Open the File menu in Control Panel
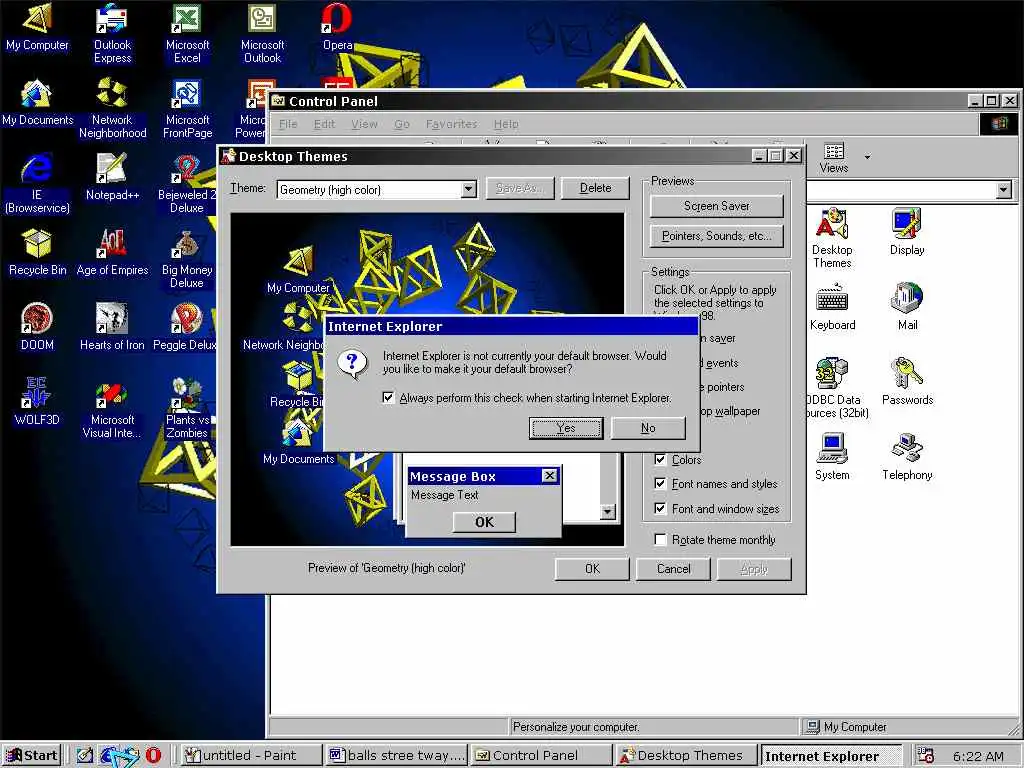This screenshot has height=768, width=1024. (288, 124)
